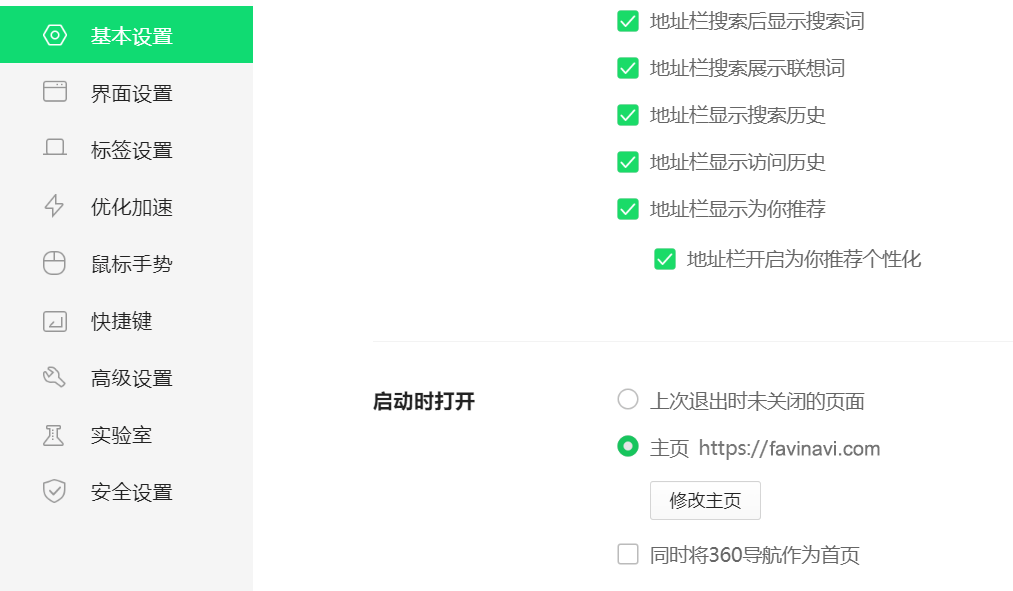
Task: Click the window icon beside 界面设置
Action: (x=54, y=93)
